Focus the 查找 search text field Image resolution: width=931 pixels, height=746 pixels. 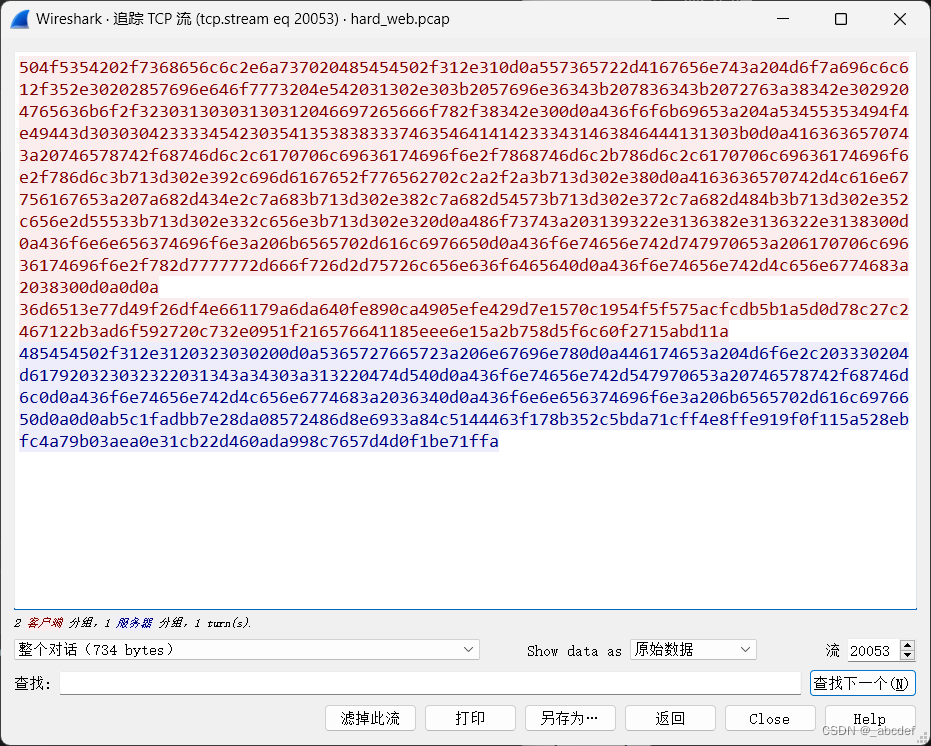click(x=430, y=683)
